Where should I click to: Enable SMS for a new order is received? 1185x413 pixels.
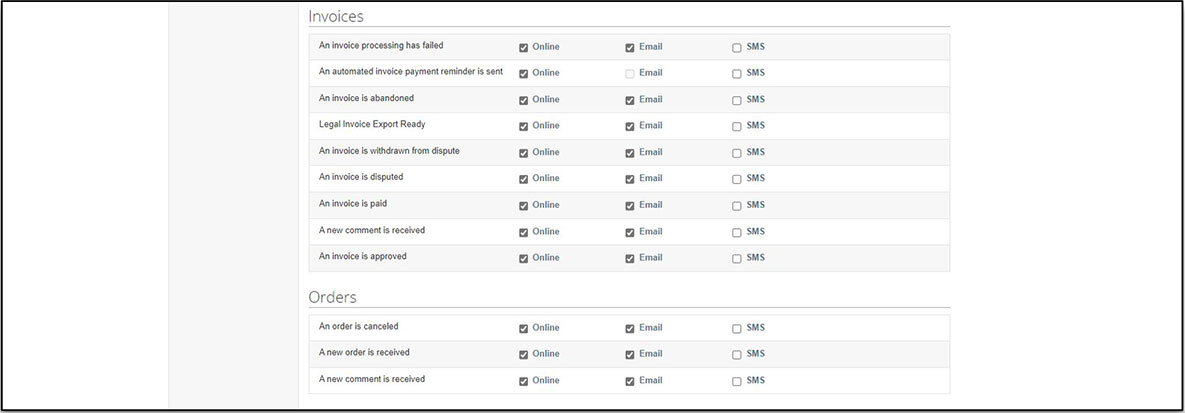click(x=737, y=354)
